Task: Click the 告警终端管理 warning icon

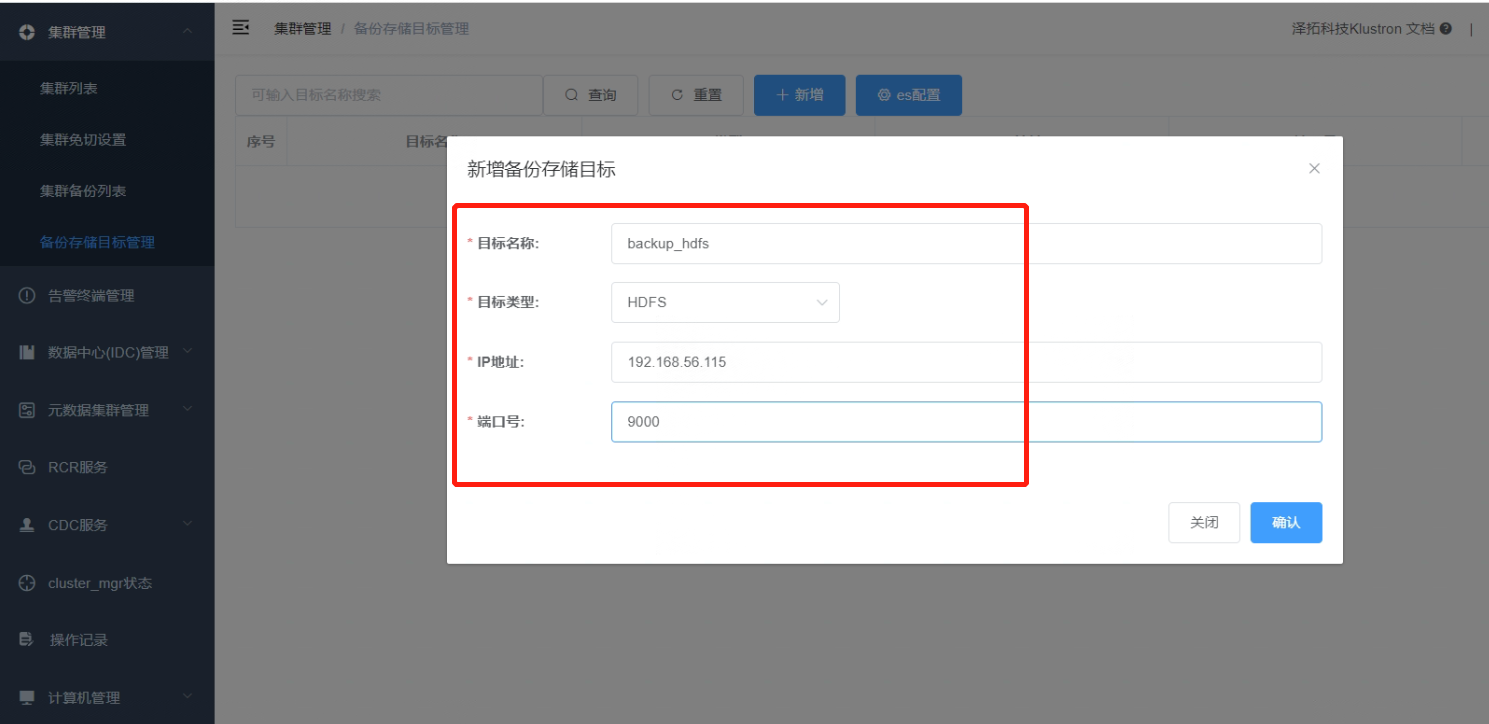Action: pos(27,295)
